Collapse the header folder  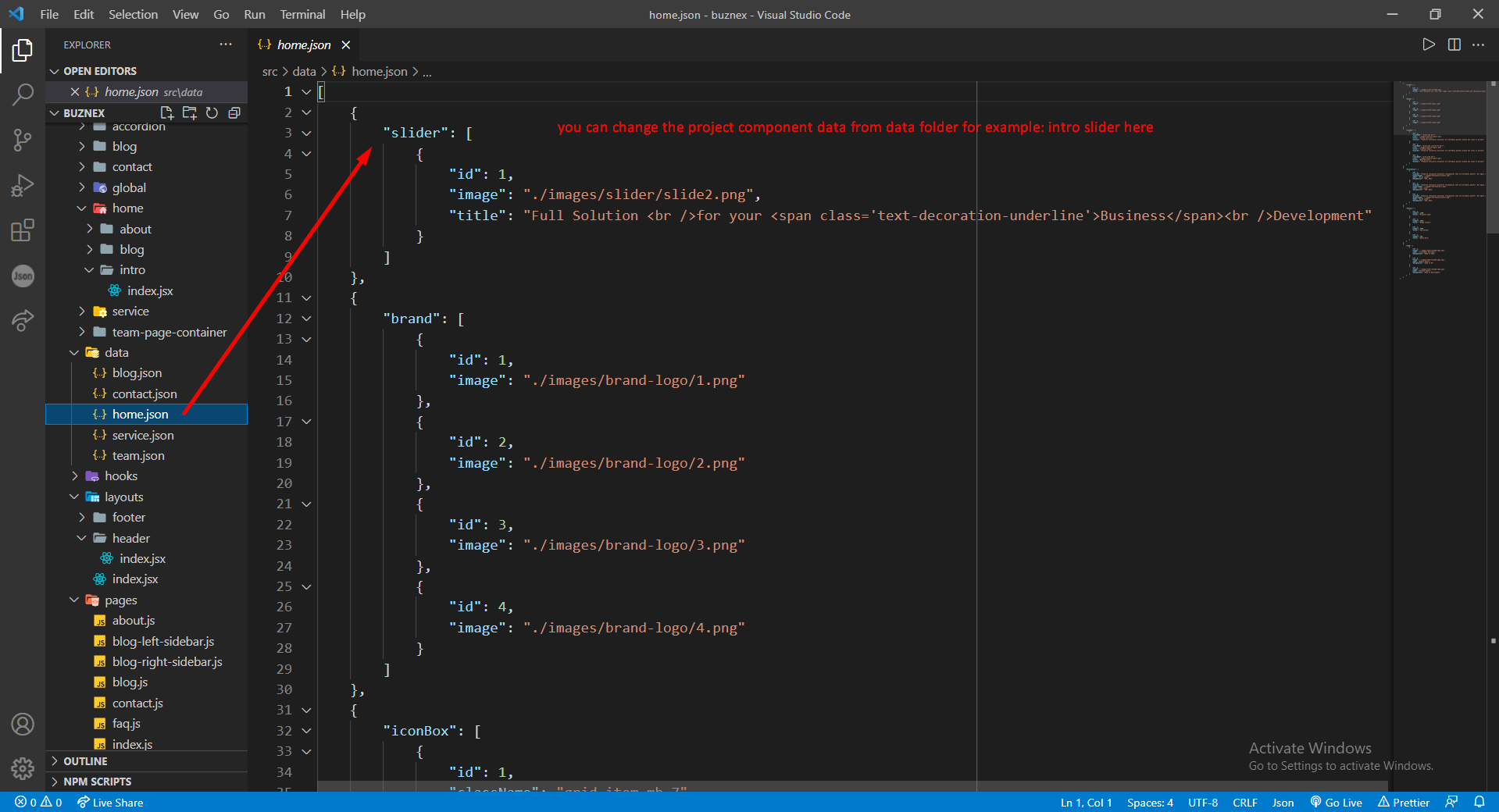pyautogui.click(x=147, y=539)
